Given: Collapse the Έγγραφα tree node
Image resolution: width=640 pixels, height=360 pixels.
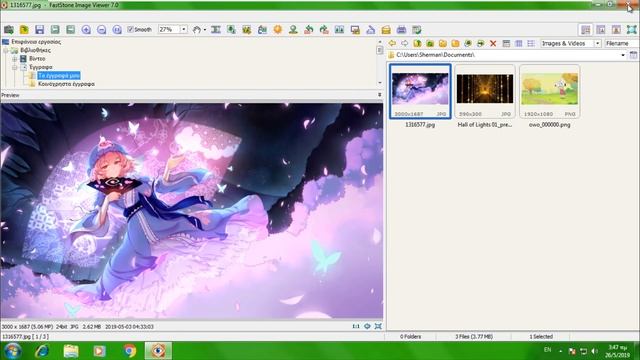Looking at the screenshot, I should 15,67.
